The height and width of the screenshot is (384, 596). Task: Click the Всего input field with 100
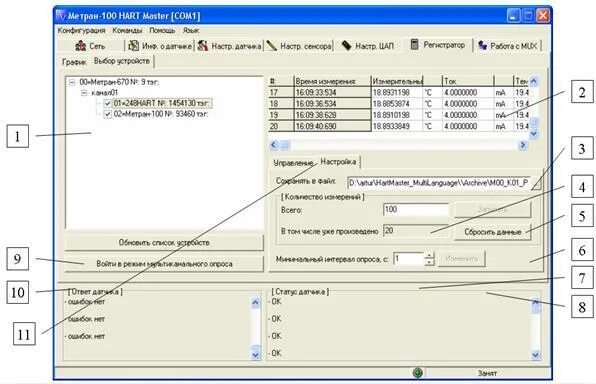[x=416, y=209]
